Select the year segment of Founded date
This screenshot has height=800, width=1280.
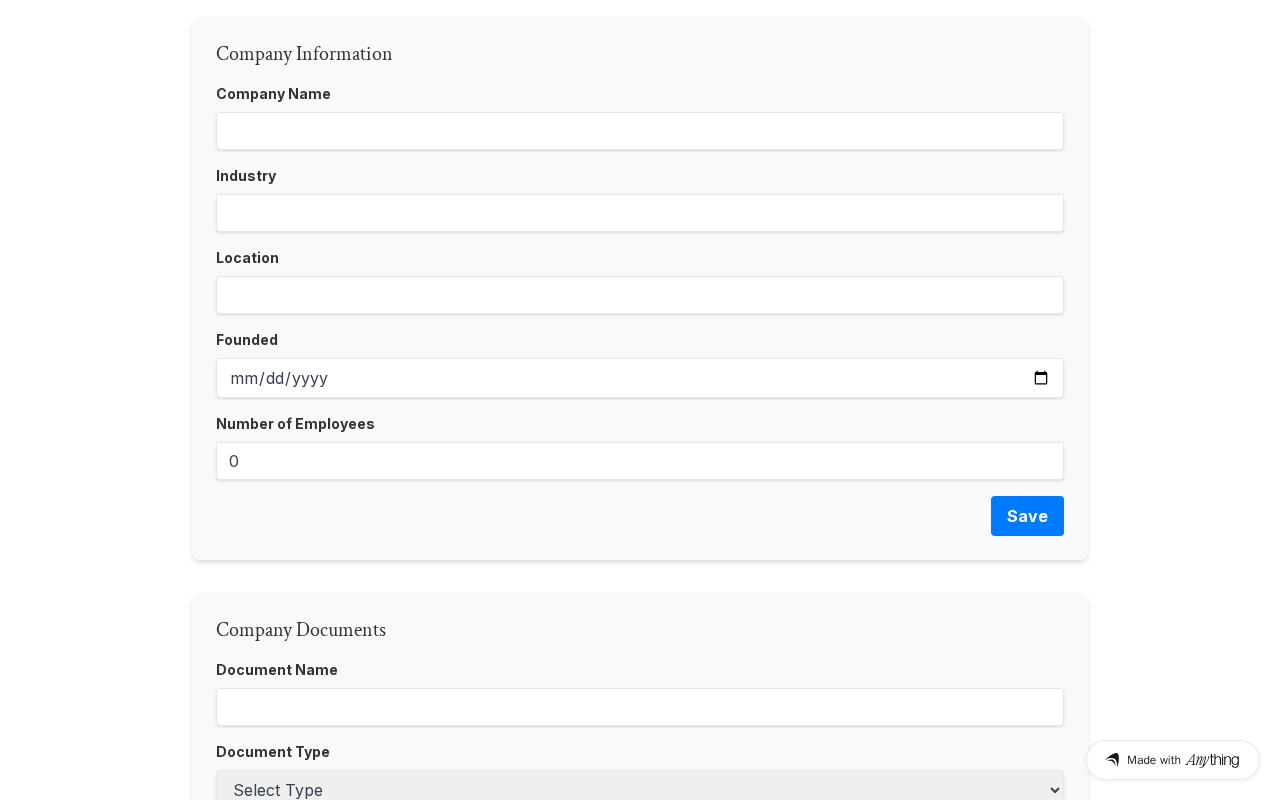pyautogui.click(x=310, y=378)
